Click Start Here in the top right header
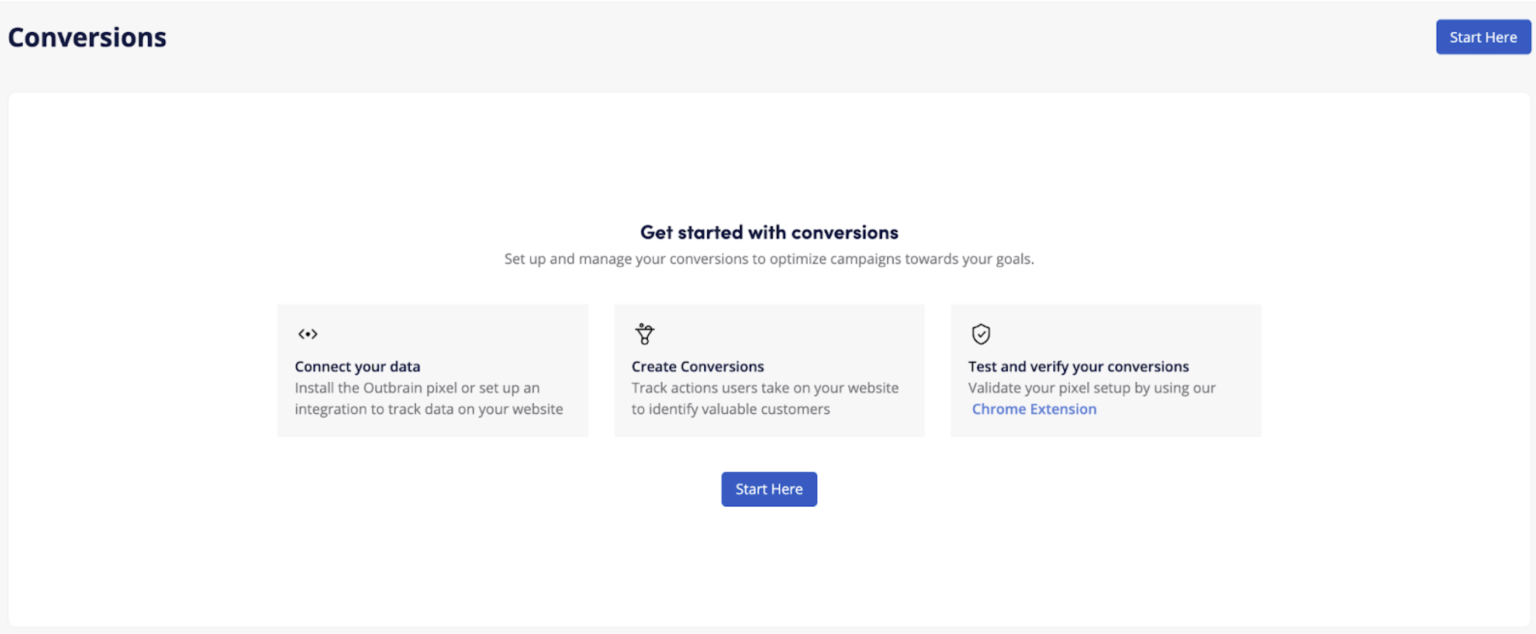 (x=1483, y=36)
